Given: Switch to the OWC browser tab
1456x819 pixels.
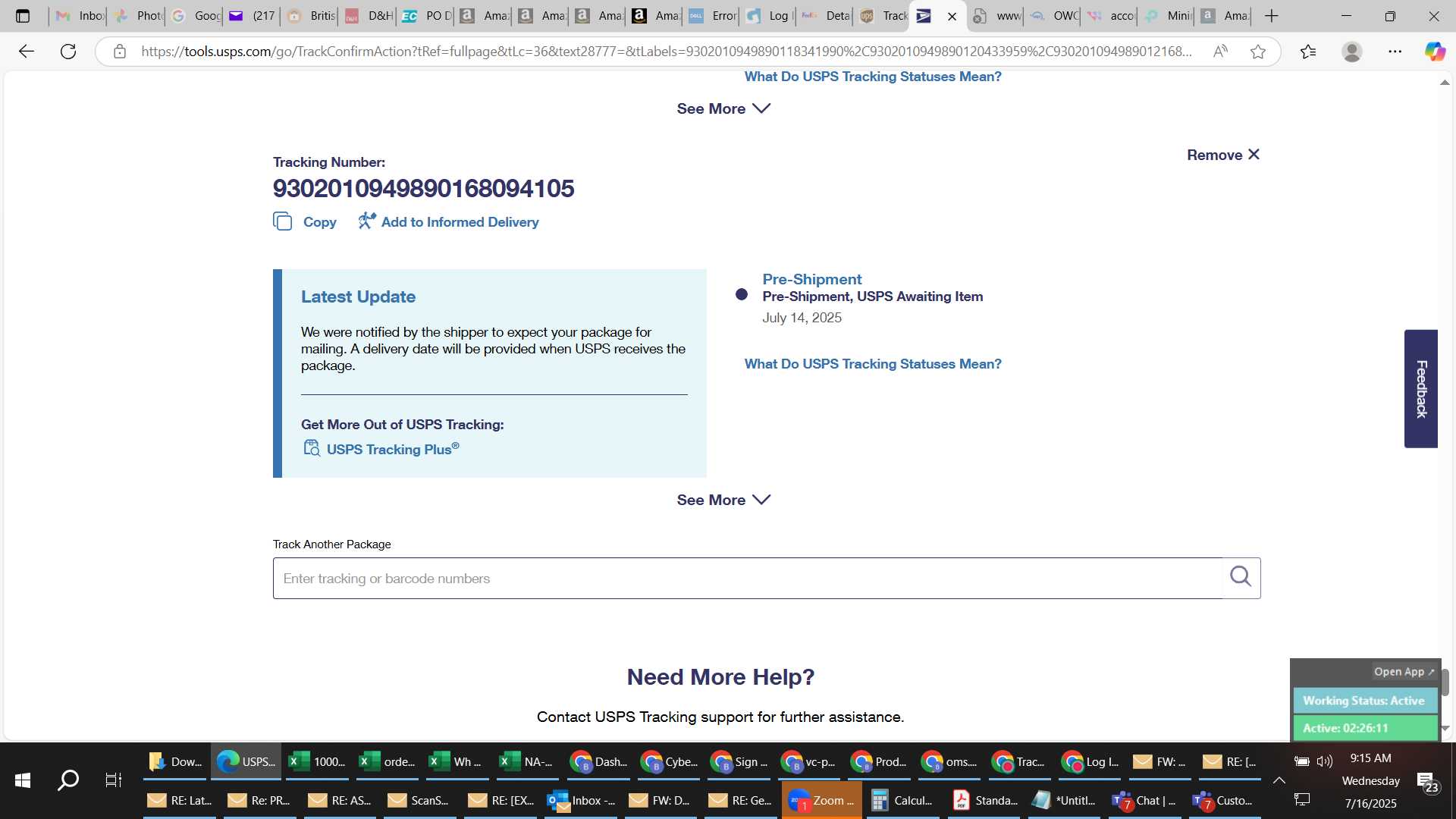Looking at the screenshot, I should pyautogui.click(x=1054, y=16).
